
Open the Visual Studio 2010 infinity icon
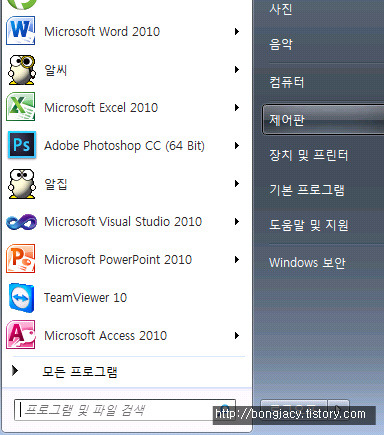pos(21,222)
